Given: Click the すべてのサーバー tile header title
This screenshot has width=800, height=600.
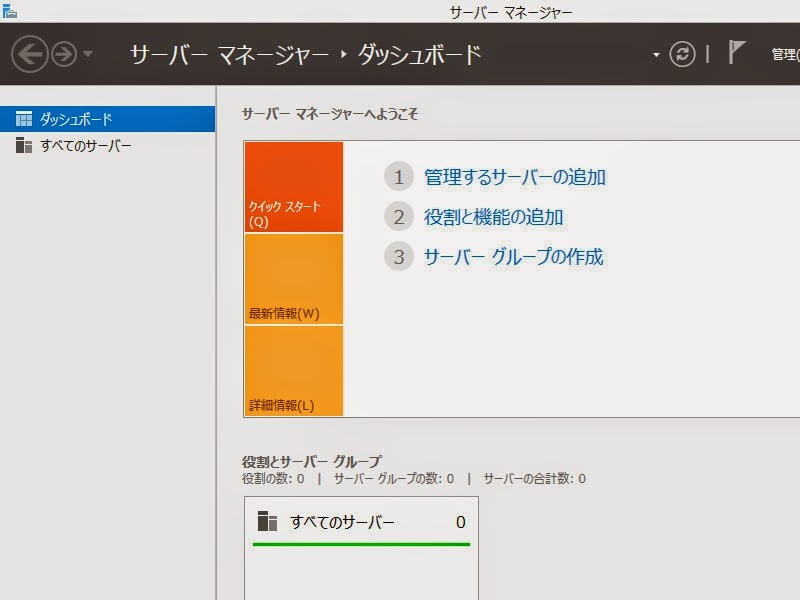Looking at the screenshot, I should pos(342,522).
